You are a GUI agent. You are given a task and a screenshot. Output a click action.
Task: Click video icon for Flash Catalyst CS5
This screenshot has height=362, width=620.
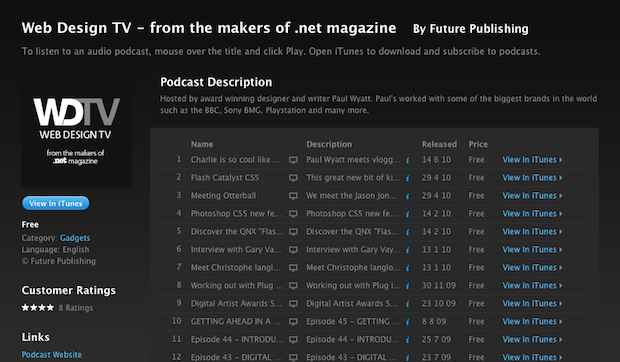pos(293,178)
